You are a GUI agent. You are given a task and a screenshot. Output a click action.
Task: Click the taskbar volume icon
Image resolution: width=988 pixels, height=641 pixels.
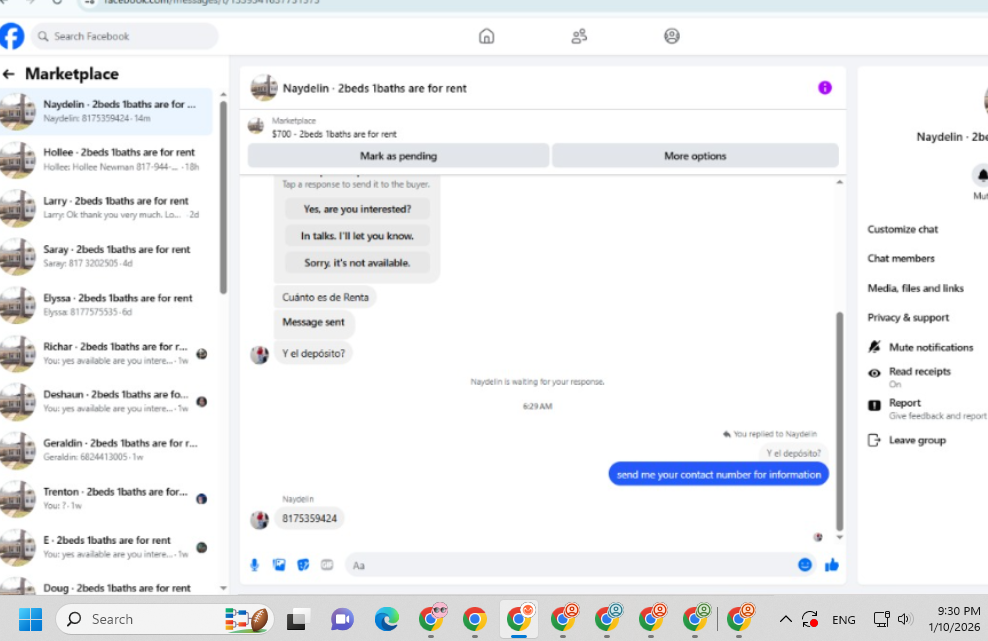tap(904, 619)
